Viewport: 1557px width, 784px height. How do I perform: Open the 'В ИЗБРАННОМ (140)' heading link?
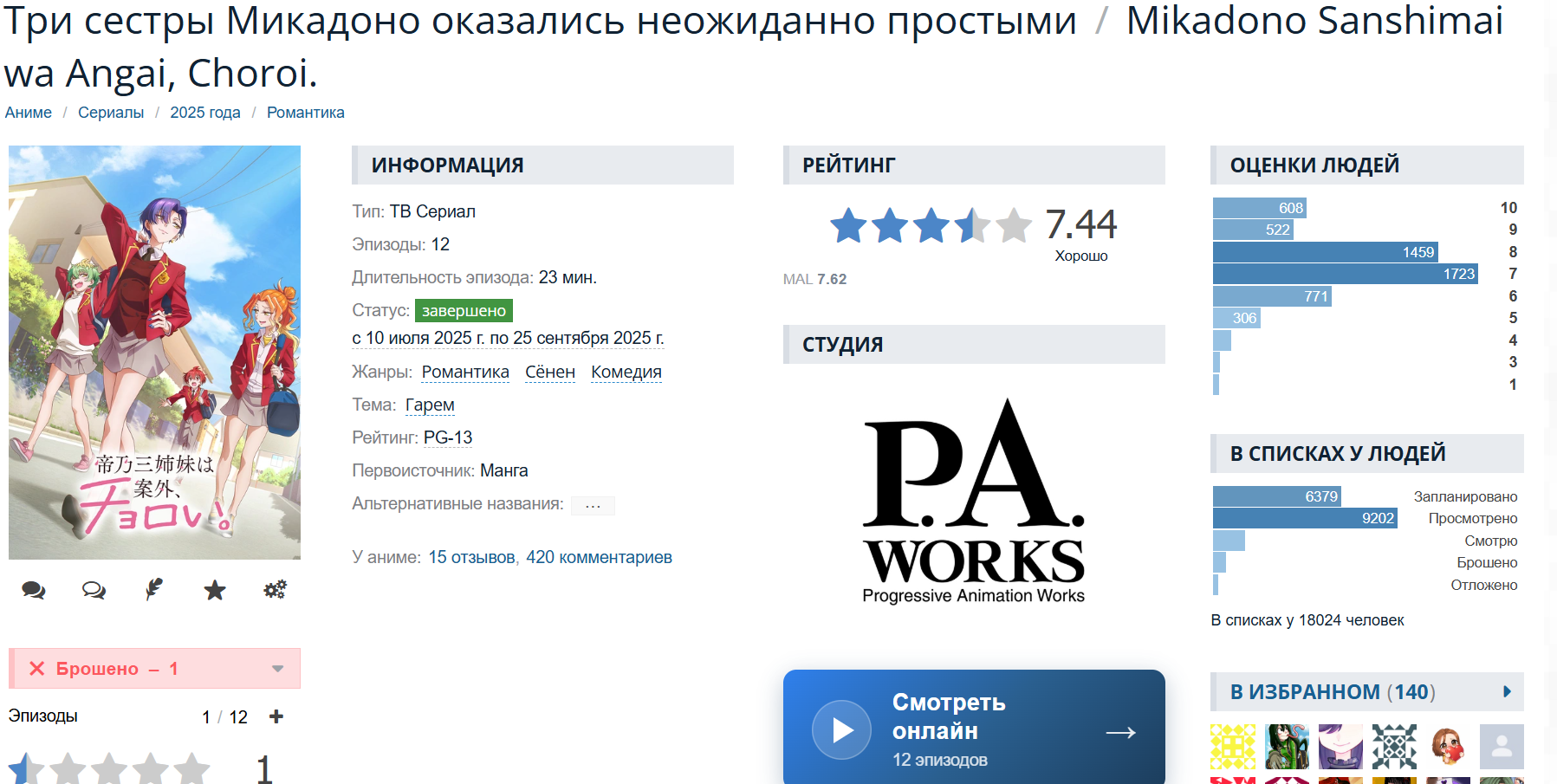1333,691
